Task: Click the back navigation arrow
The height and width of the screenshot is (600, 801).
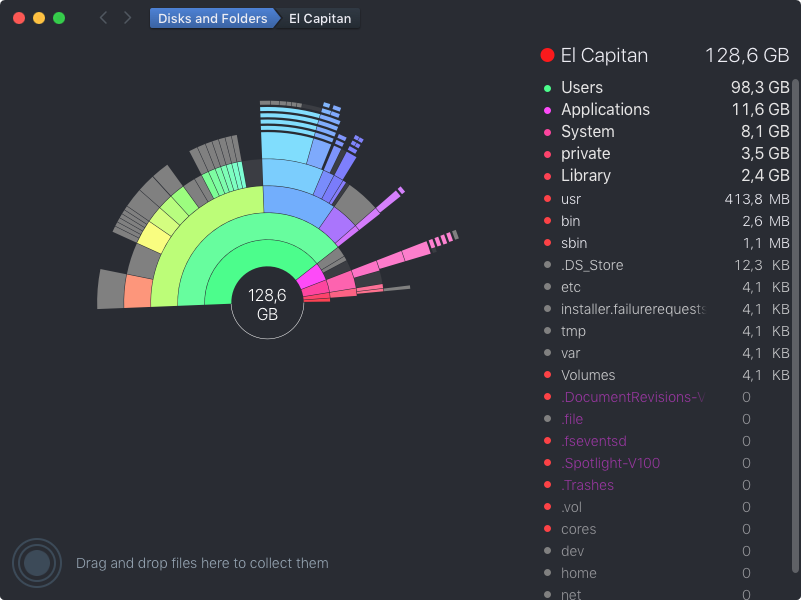Action: pos(103,18)
